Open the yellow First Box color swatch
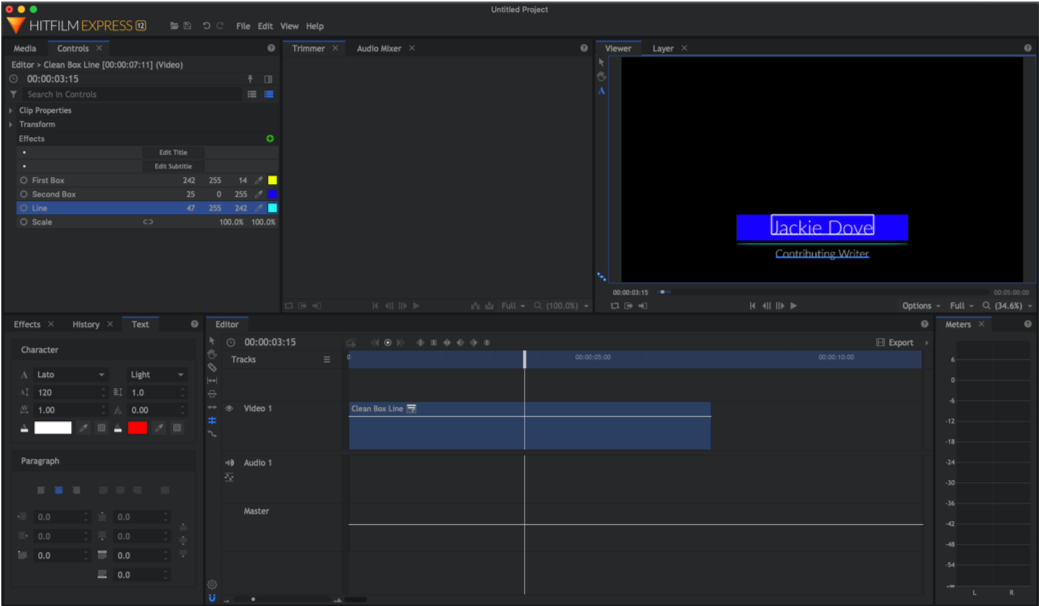 (x=272, y=180)
